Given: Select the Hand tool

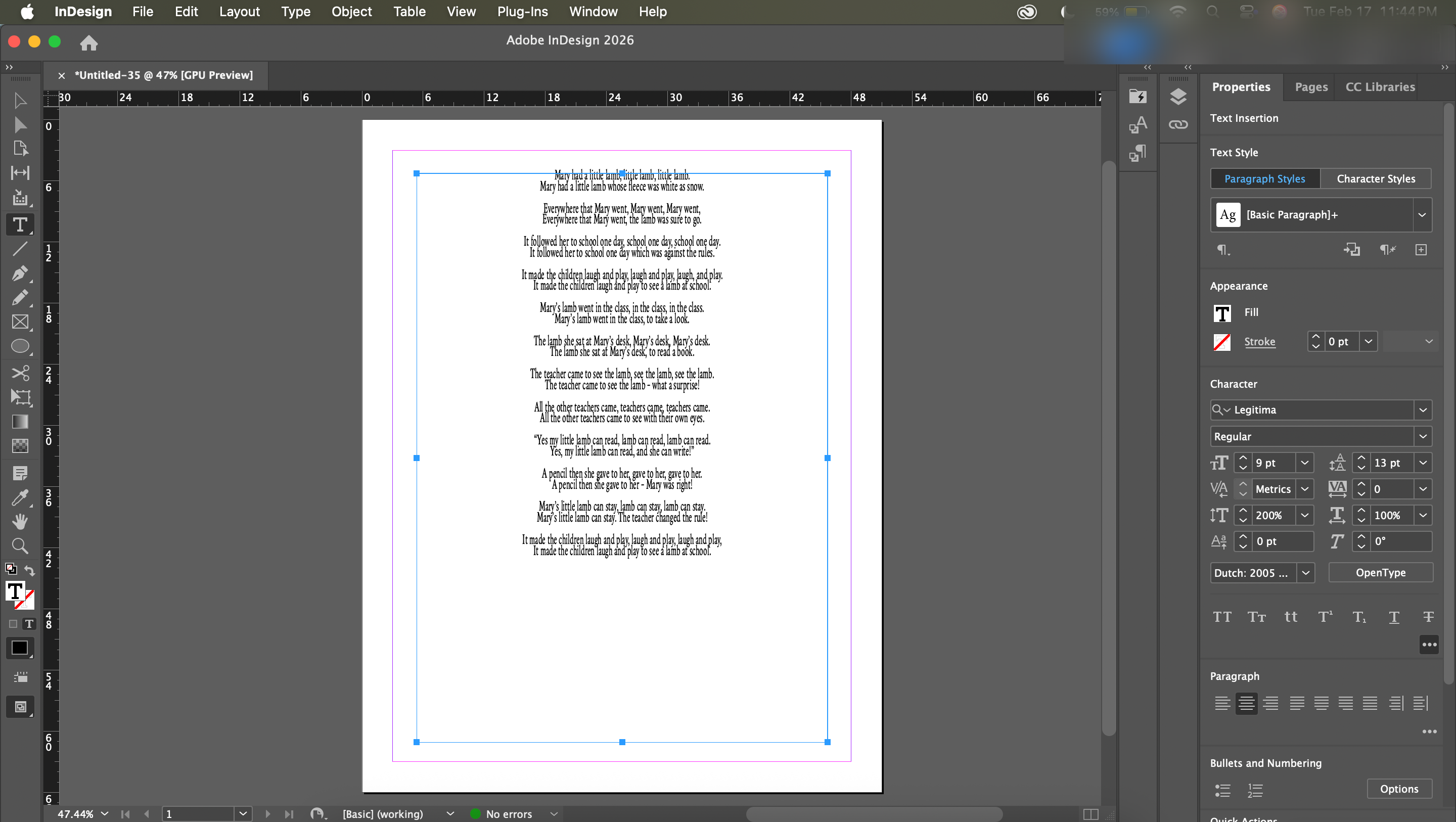Looking at the screenshot, I should (x=20, y=521).
